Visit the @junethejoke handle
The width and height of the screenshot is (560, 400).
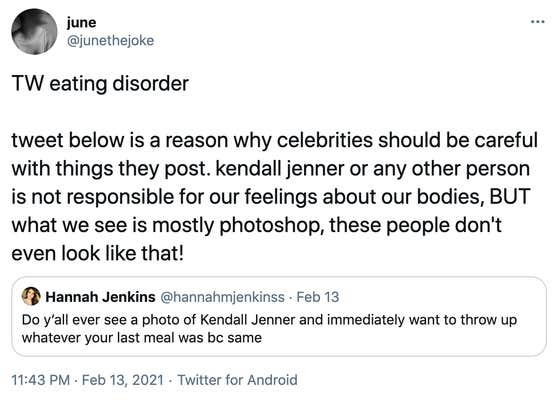point(110,41)
